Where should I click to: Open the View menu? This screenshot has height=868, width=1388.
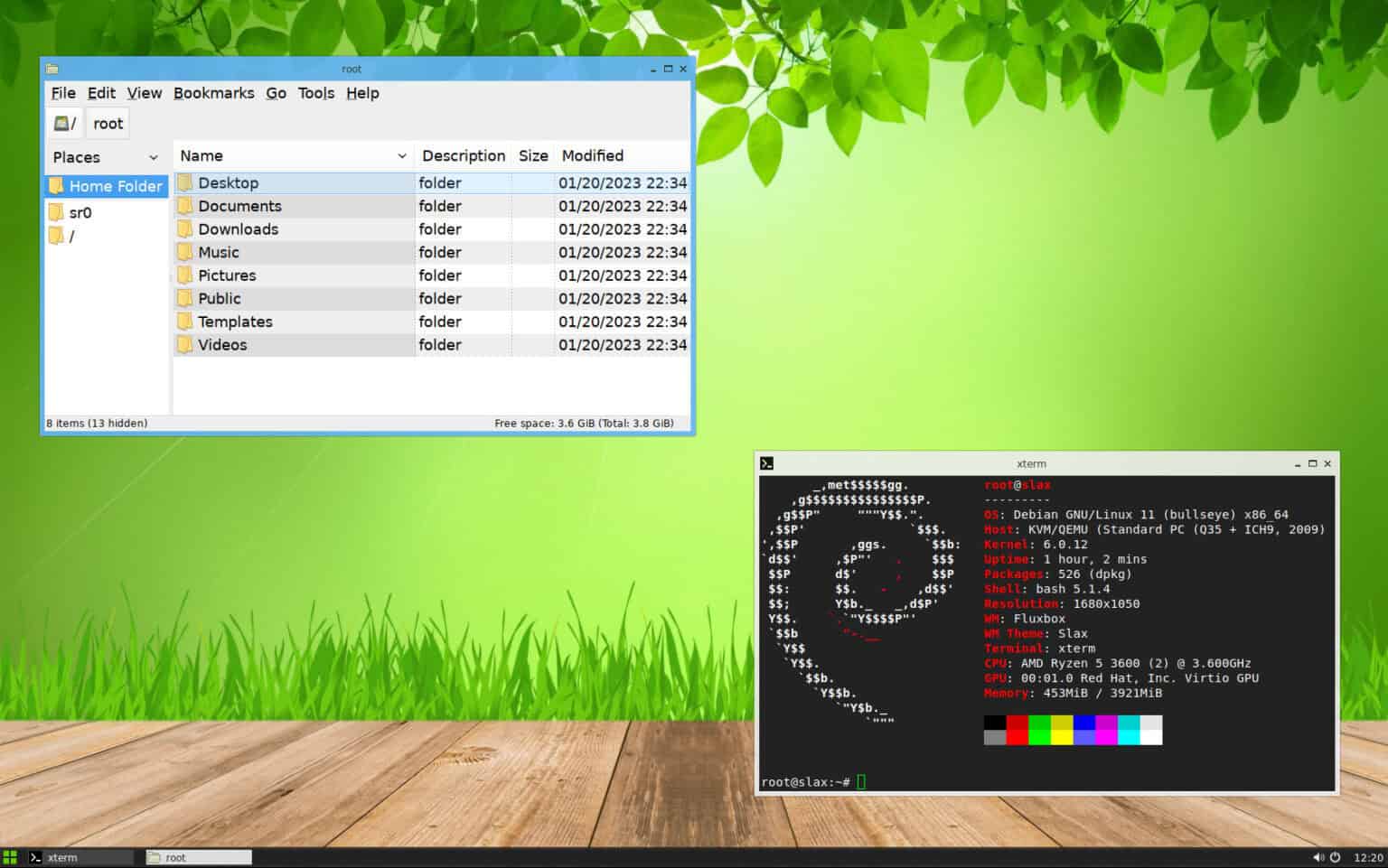point(144,93)
